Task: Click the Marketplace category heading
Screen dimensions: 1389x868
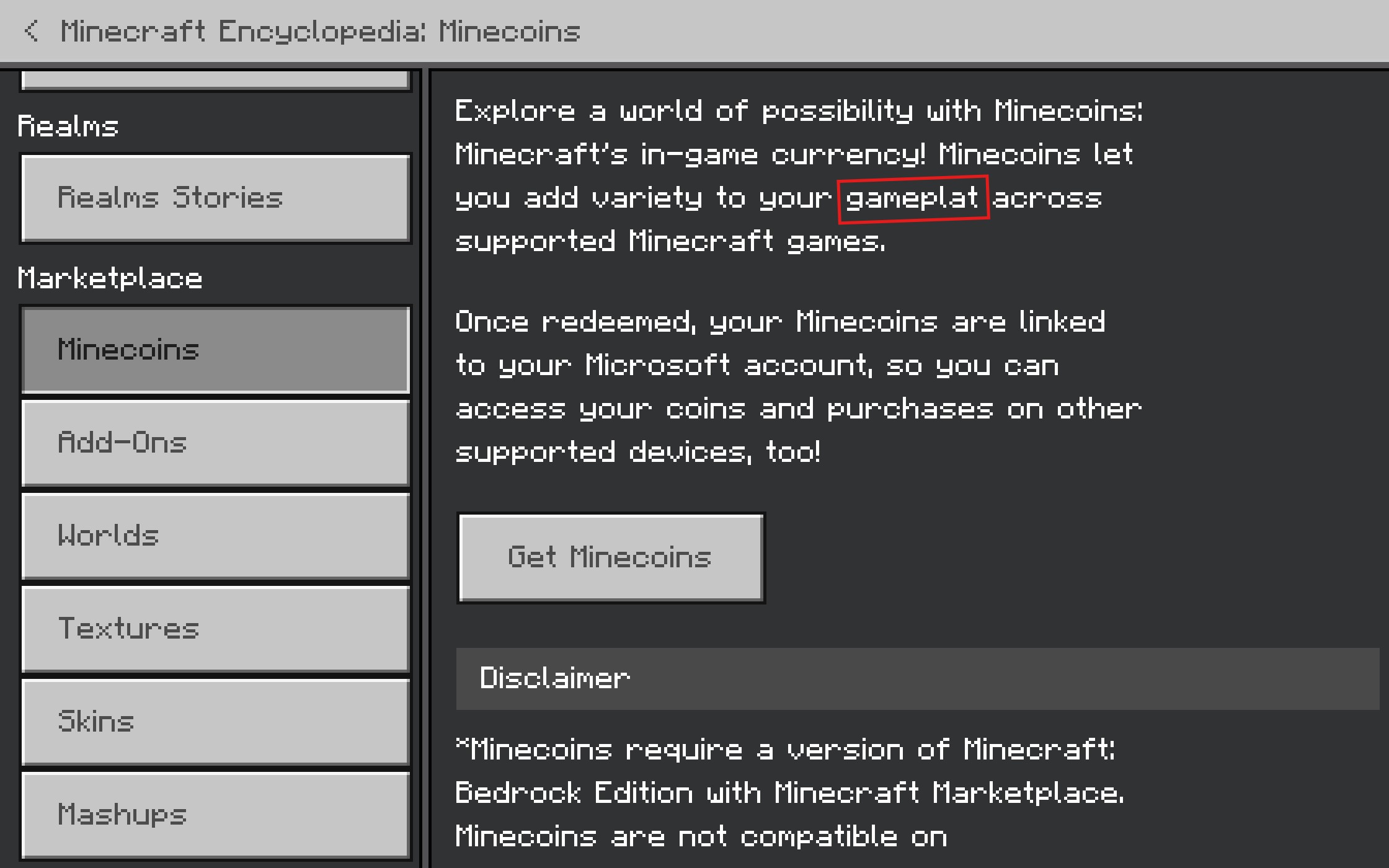Action: coord(110,278)
